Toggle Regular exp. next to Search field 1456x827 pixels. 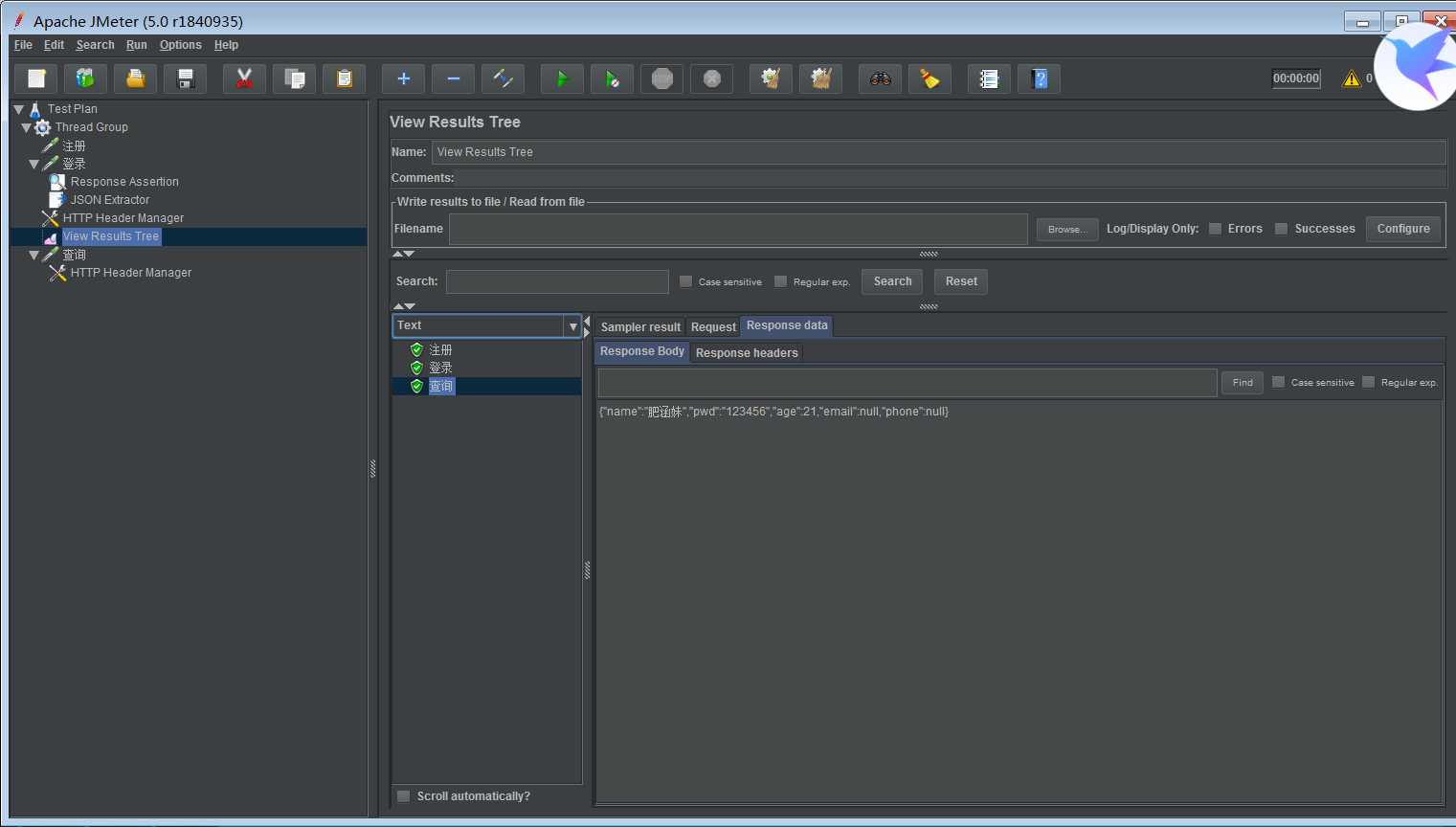click(780, 281)
